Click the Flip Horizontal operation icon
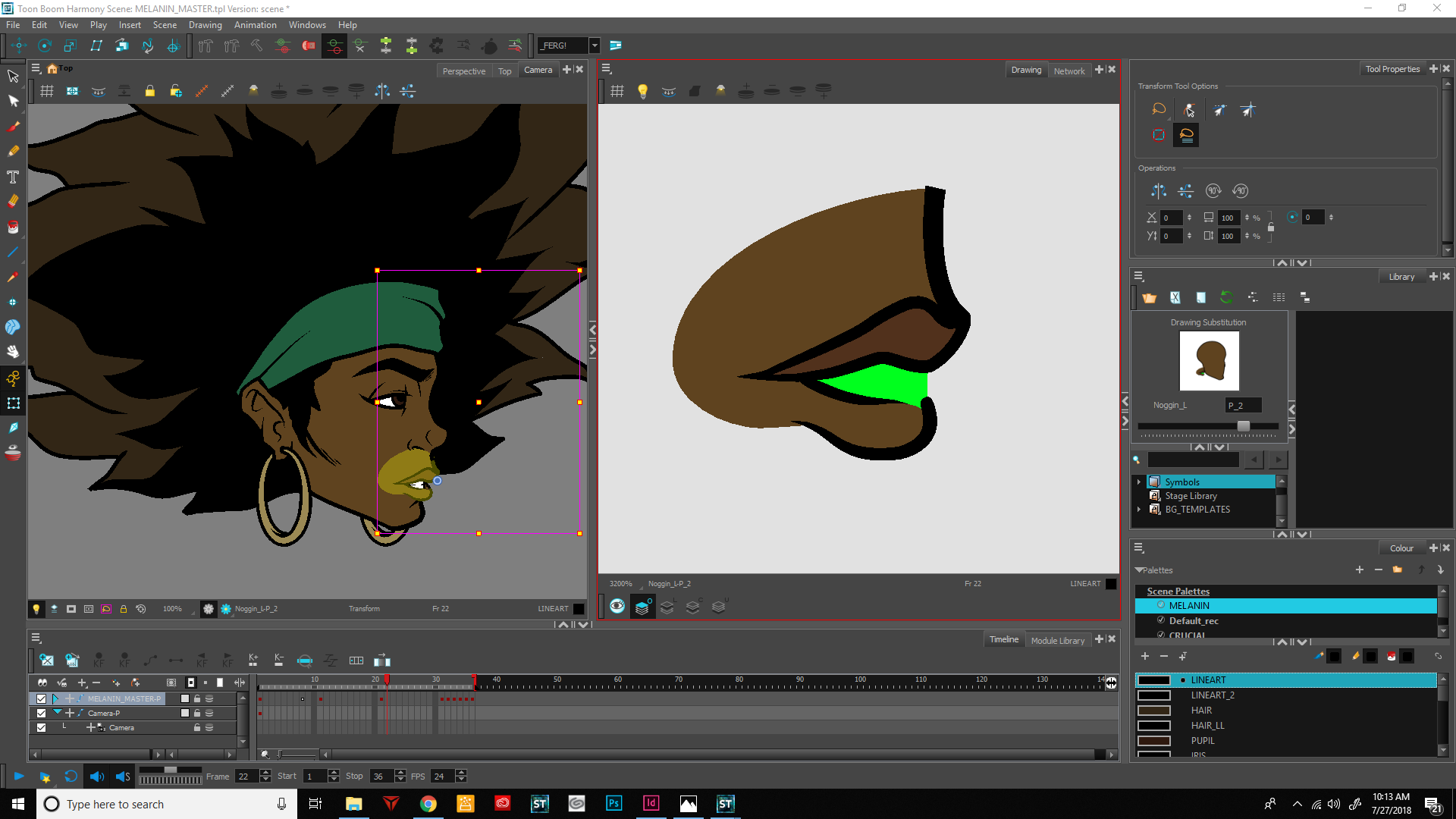This screenshot has height=819, width=1456. [1159, 191]
